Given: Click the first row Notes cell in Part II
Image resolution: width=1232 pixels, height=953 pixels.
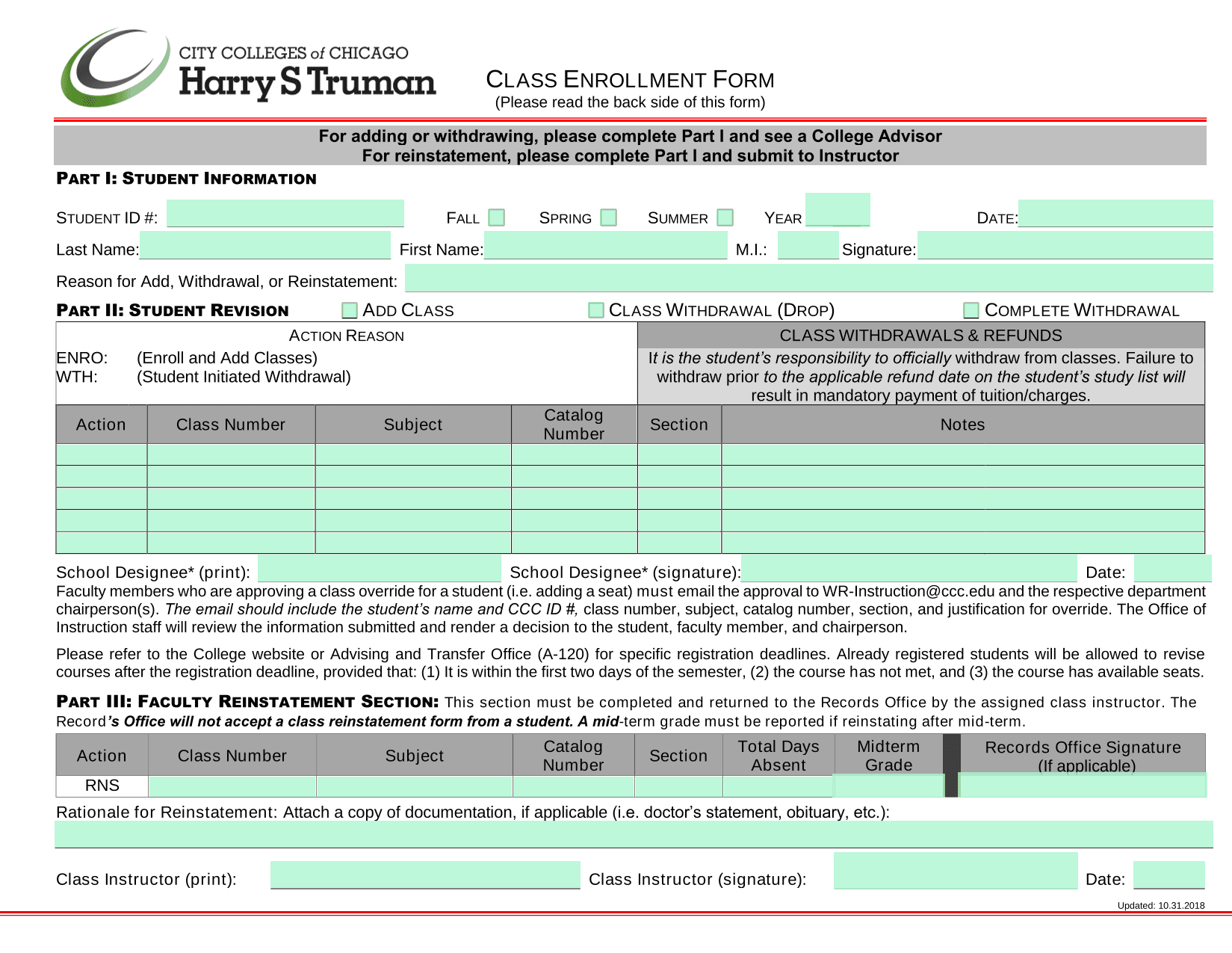Looking at the screenshot, I should [963, 454].
